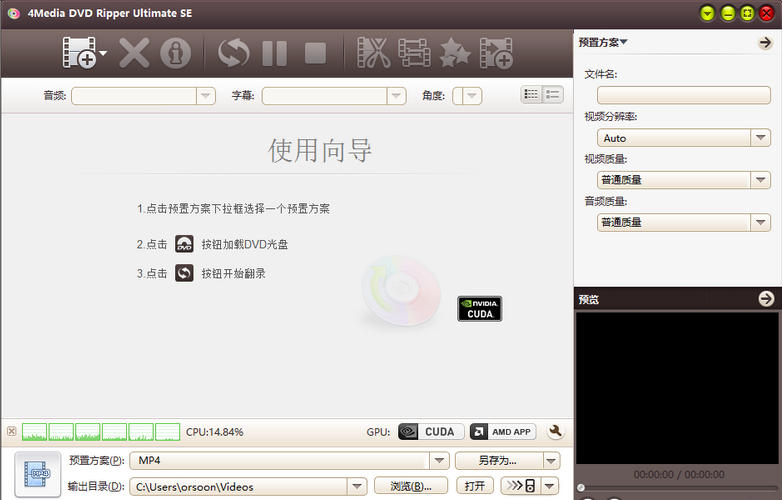
Task: Click the 浏览(B)... browse button
Action: point(410,486)
